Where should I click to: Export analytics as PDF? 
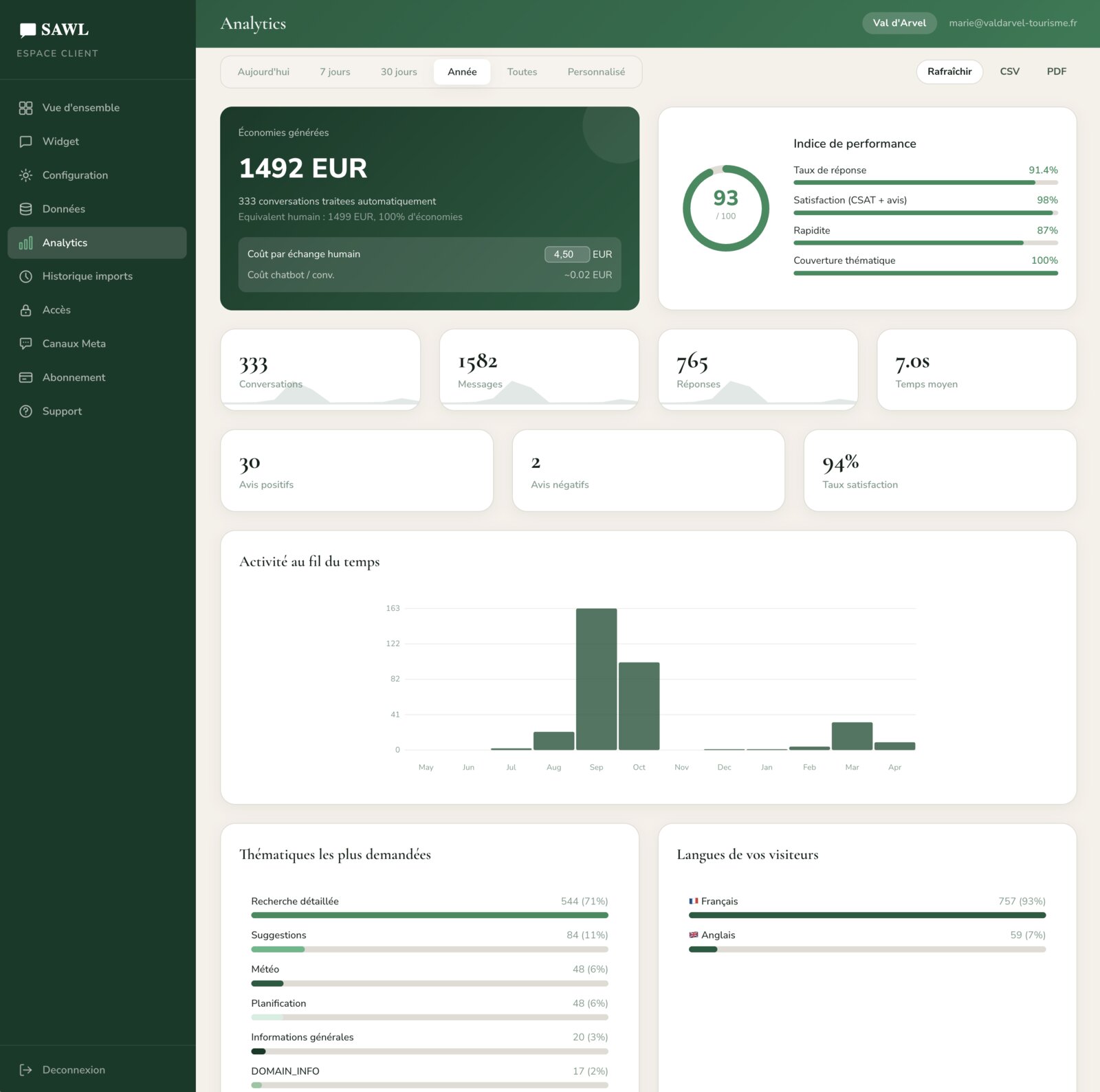coord(1056,71)
